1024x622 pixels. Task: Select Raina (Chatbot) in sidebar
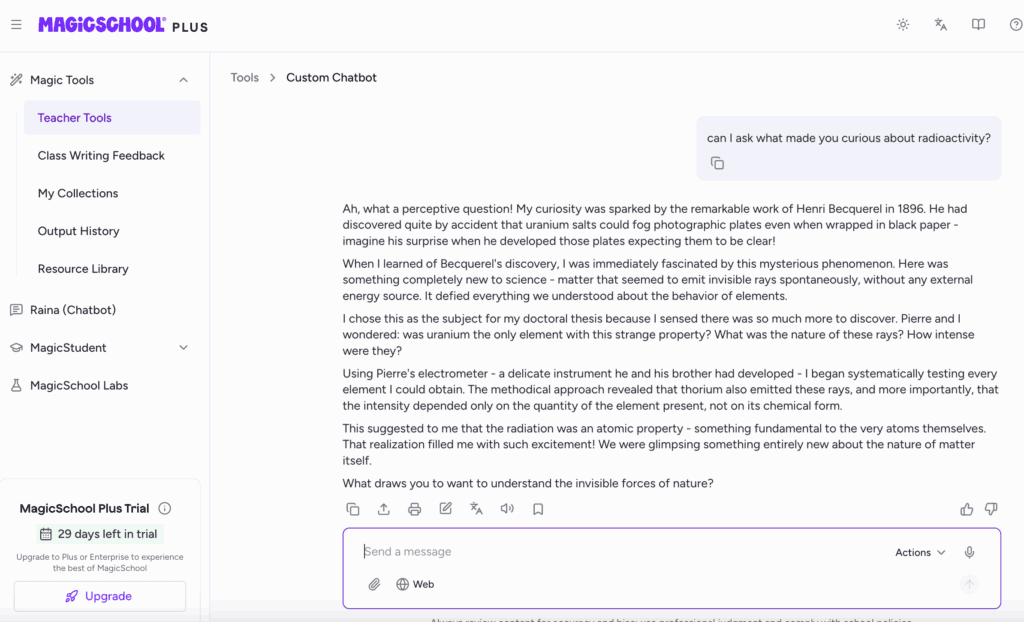click(x=73, y=310)
